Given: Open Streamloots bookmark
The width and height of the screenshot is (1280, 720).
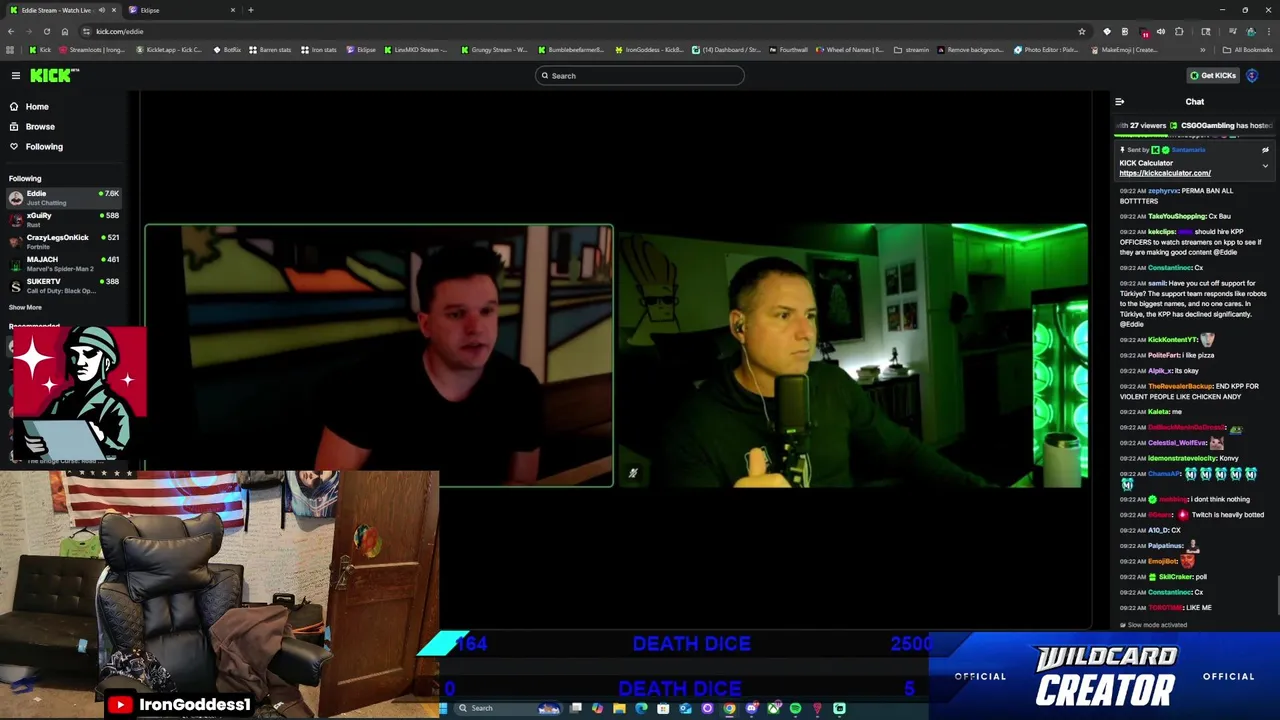Looking at the screenshot, I should point(93,50).
